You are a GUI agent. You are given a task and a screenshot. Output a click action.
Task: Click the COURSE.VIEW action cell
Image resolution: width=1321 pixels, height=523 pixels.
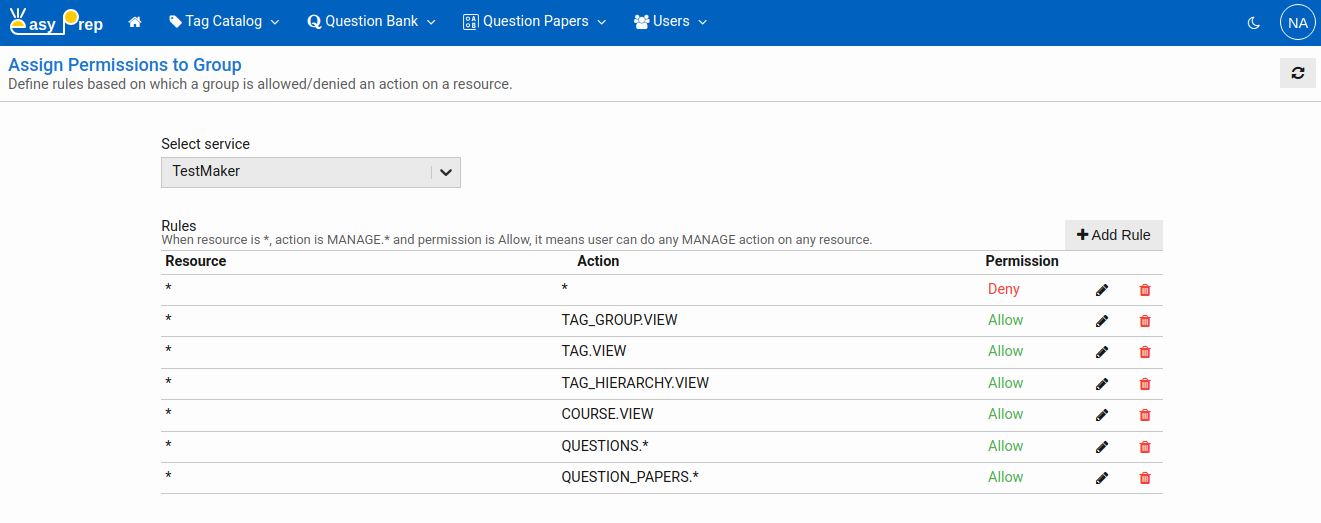(x=608, y=414)
